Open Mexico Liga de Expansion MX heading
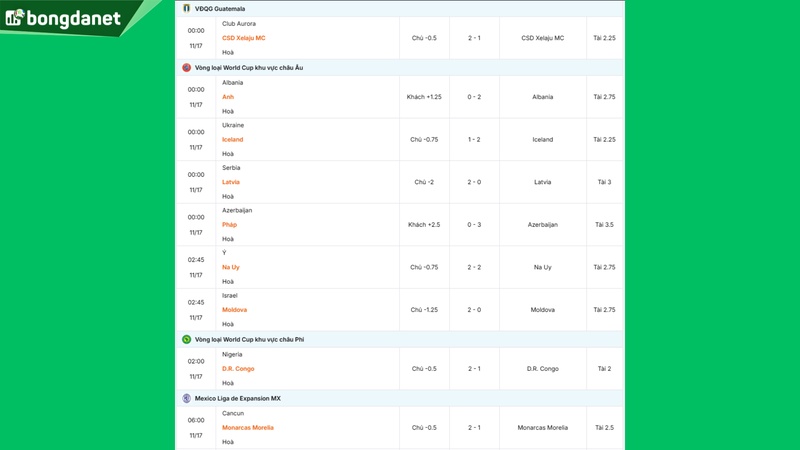The height and width of the screenshot is (450, 800). [x=238, y=398]
